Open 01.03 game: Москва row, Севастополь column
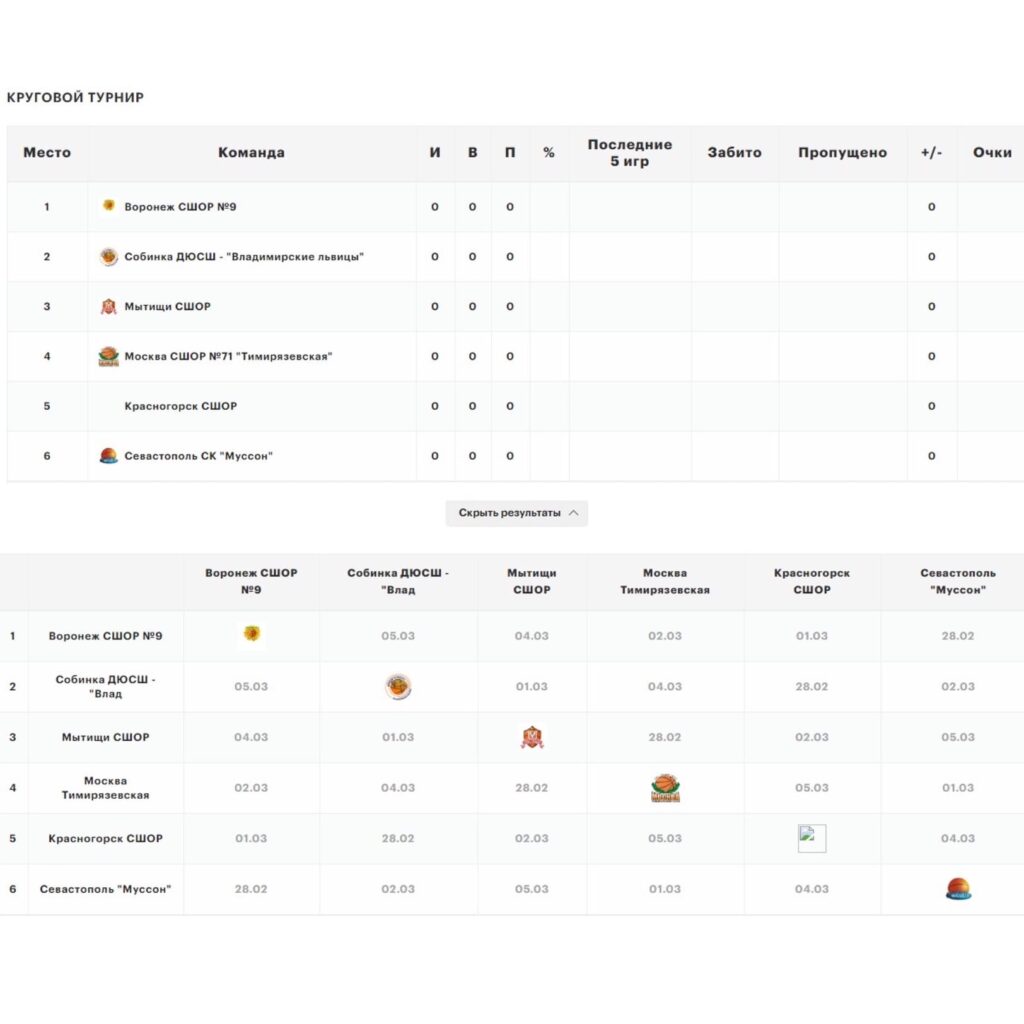 [x=958, y=788]
